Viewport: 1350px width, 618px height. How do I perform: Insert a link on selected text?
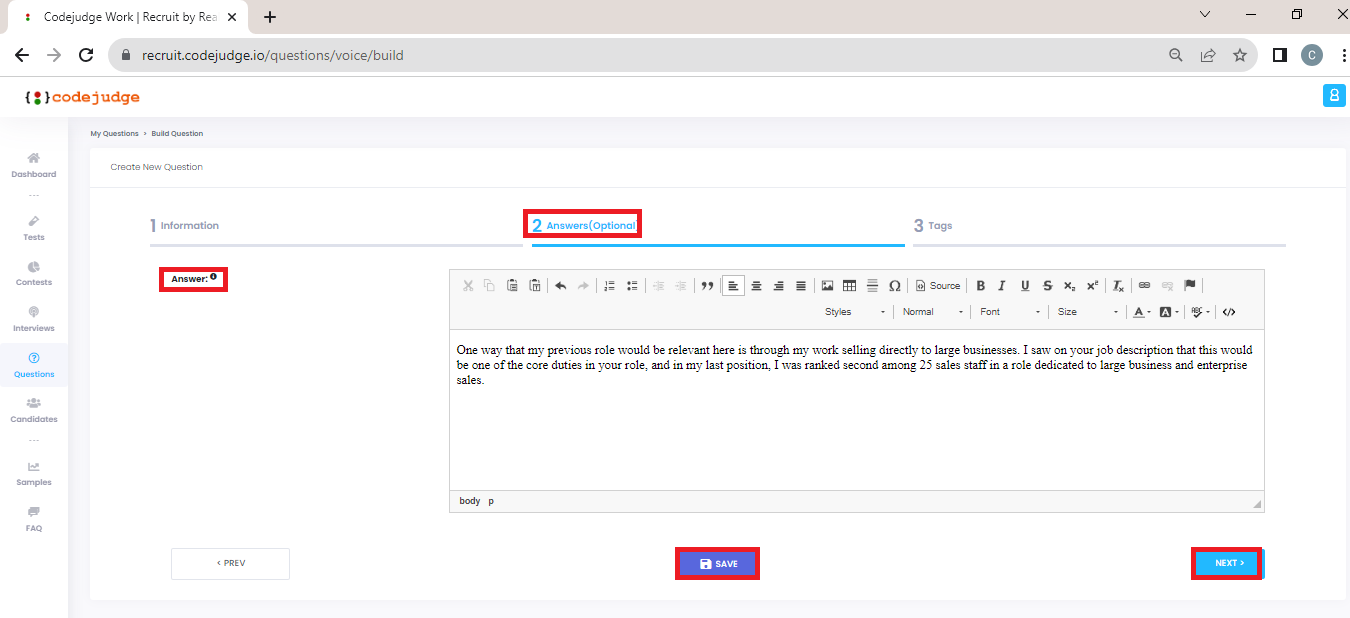[1144, 285]
